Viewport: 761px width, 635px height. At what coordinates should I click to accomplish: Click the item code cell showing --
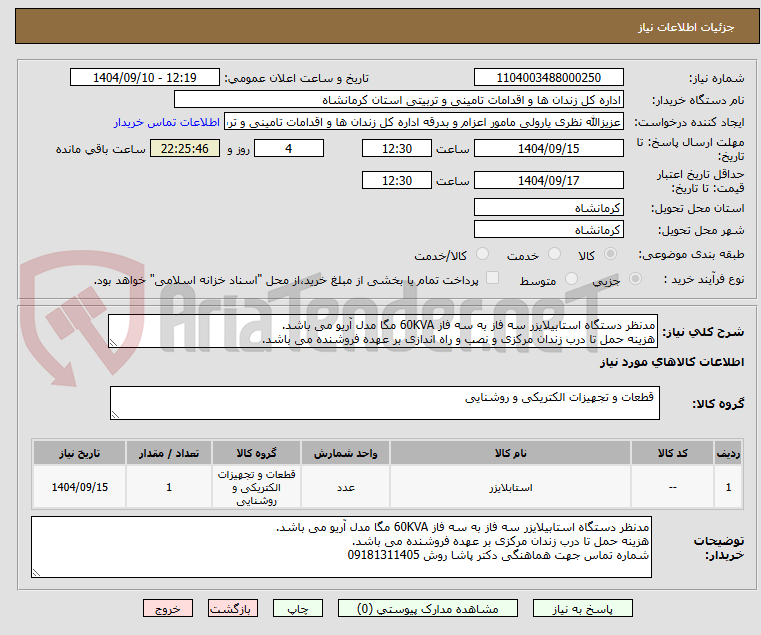(672, 487)
